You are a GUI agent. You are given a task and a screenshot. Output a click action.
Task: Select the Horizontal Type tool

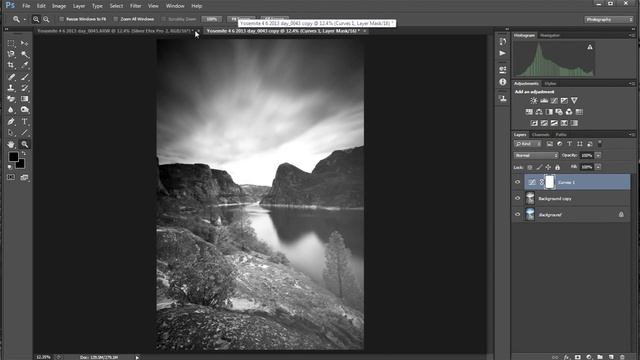24,122
